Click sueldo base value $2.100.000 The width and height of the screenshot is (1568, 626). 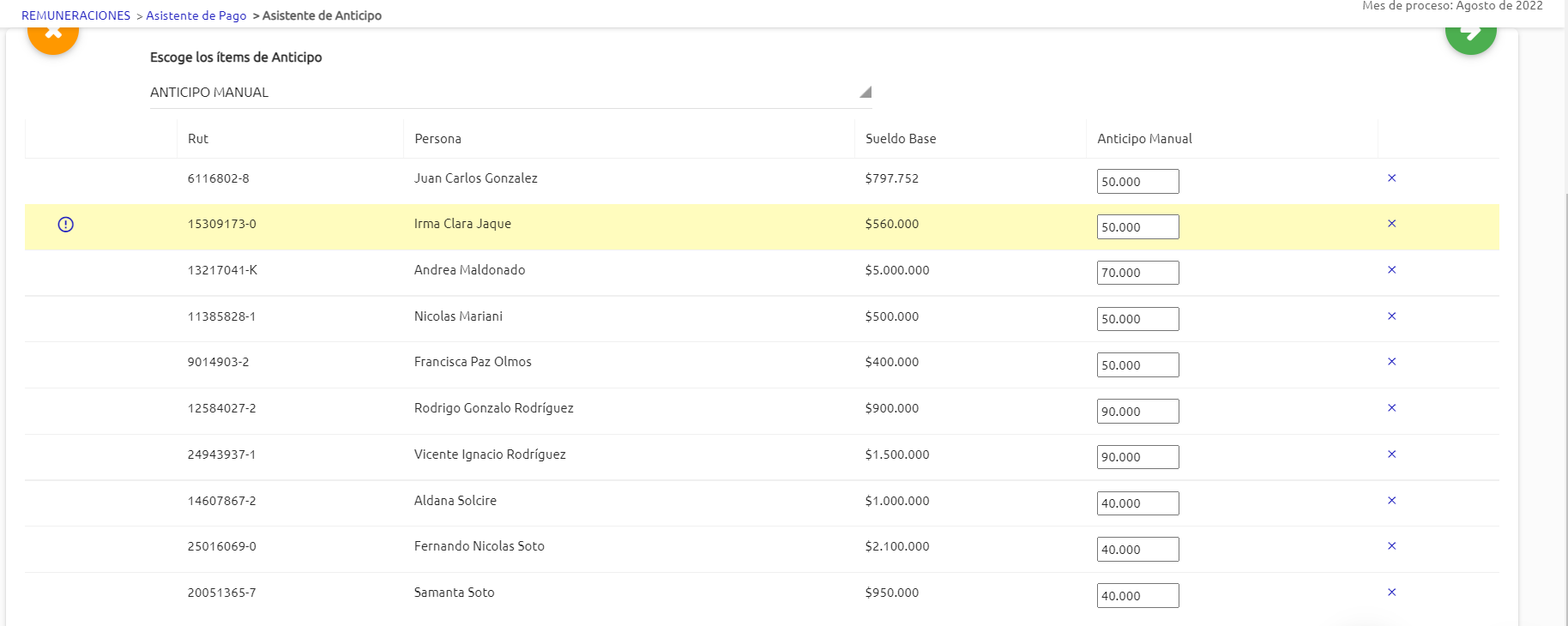(897, 546)
